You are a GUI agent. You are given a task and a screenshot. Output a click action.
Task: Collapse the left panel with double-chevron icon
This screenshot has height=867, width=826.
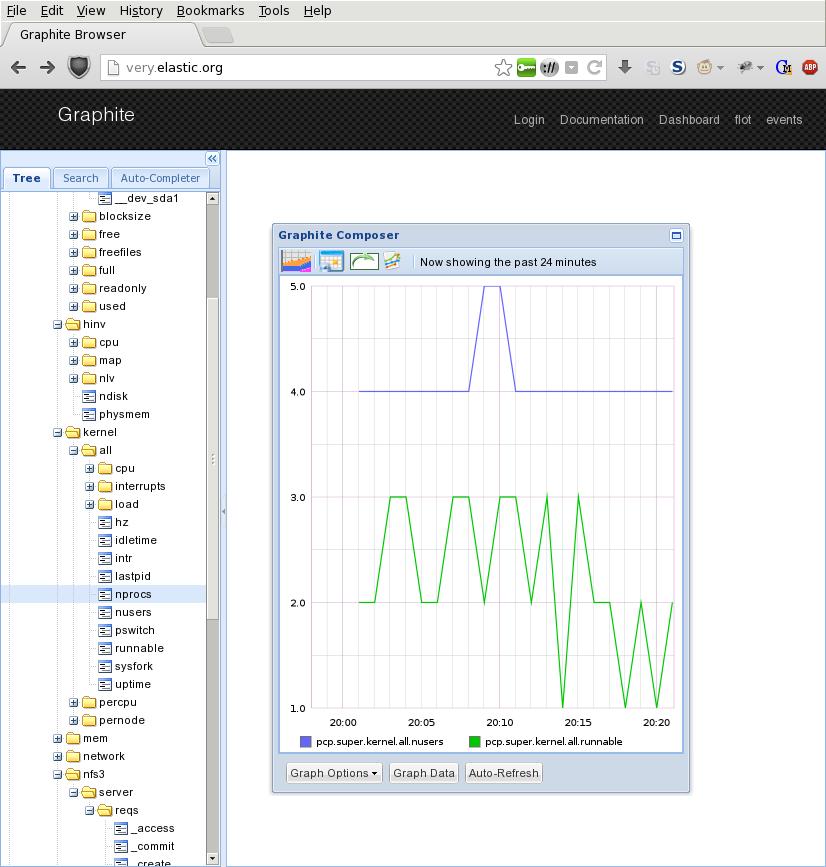pos(212,159)
